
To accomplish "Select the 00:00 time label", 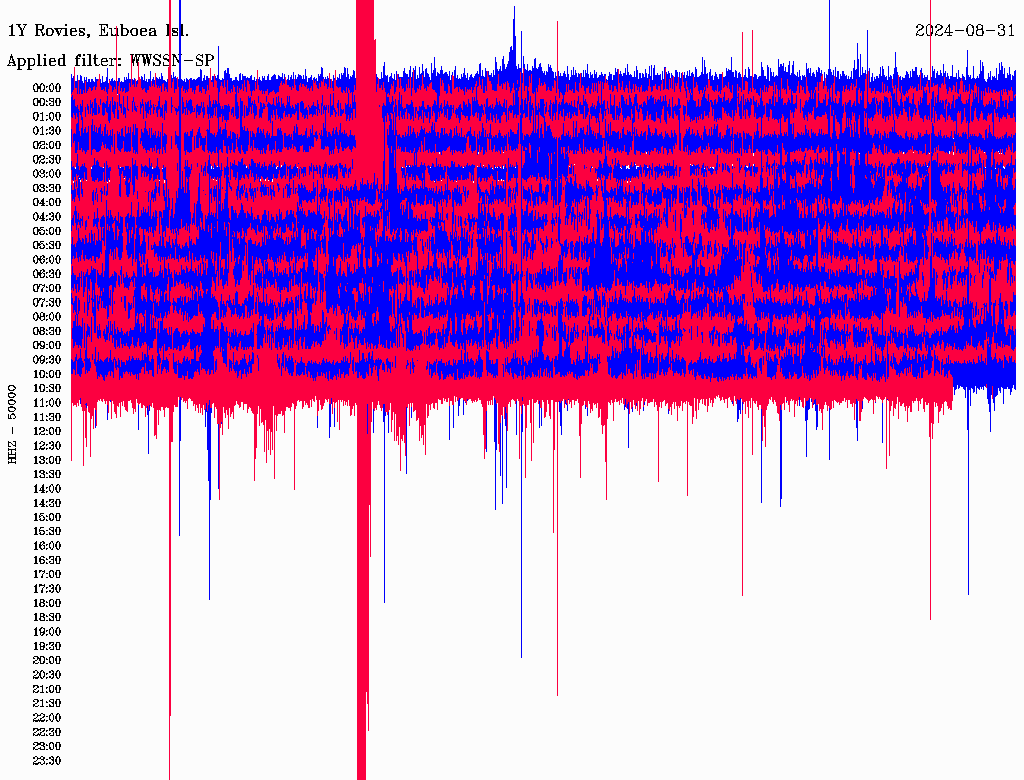I will 47,88.
